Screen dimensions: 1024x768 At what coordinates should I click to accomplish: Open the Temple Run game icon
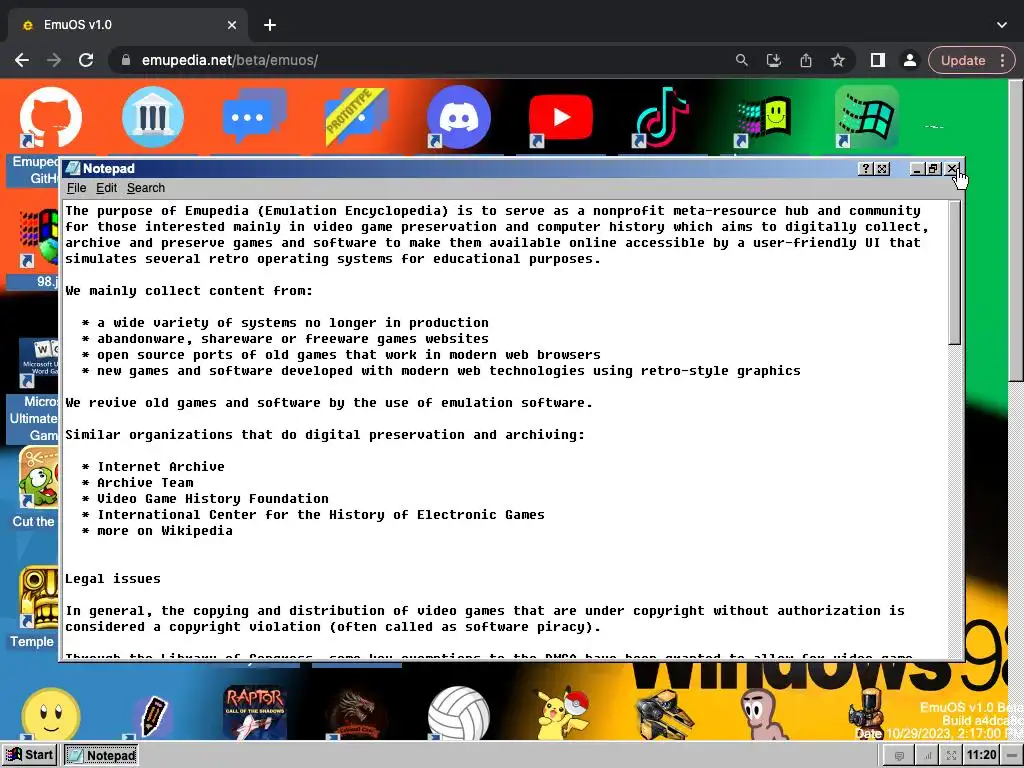click(x=39, y=597)
